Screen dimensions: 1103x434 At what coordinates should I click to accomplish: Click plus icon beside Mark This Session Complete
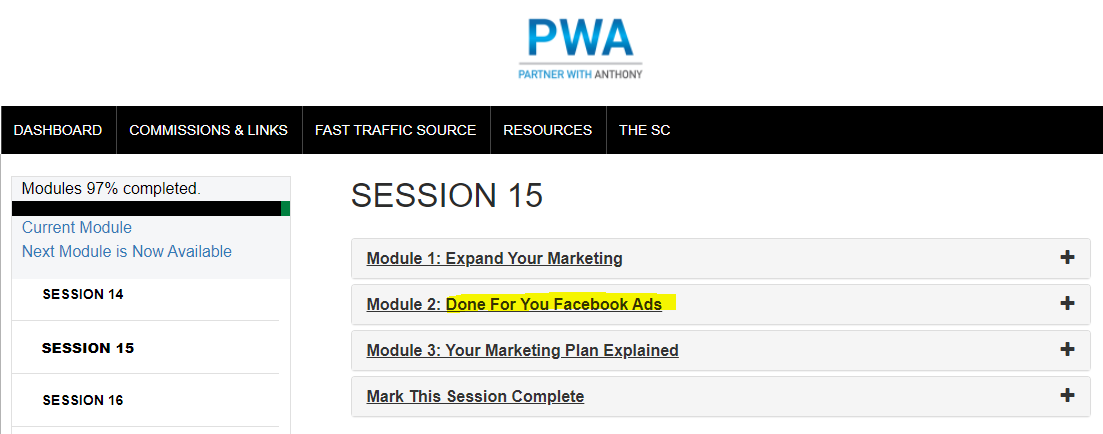coord(1067,395)
